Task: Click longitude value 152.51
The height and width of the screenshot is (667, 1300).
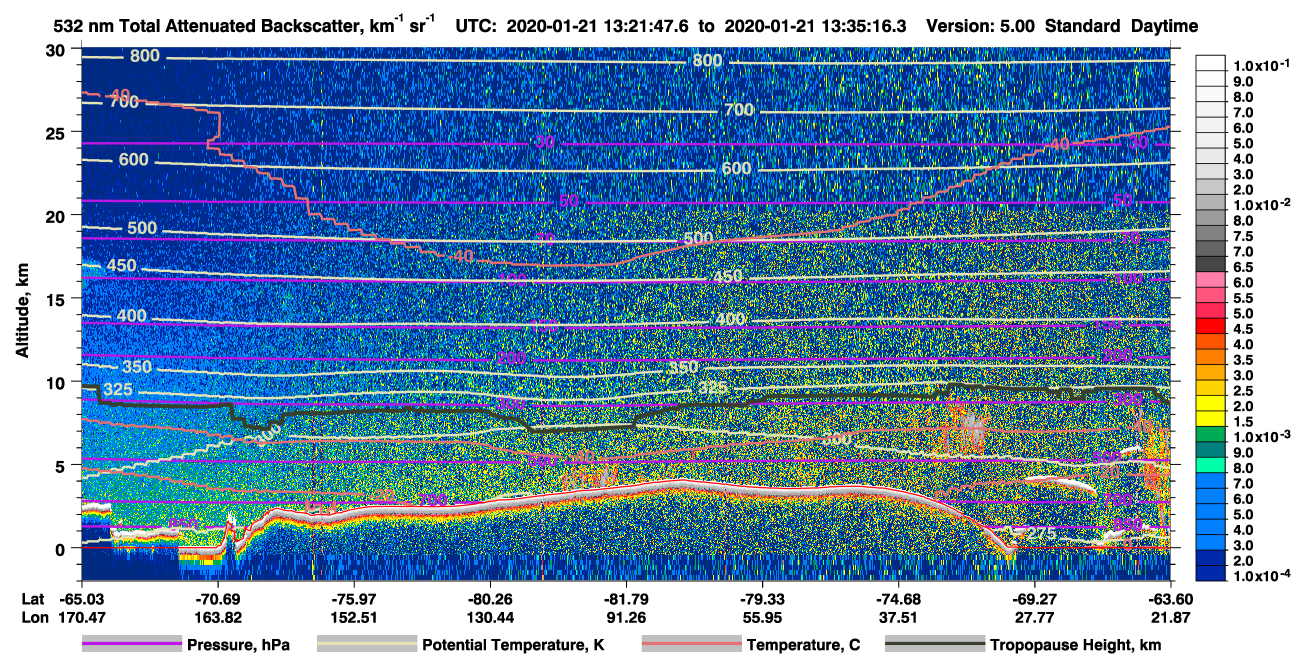Action: (x=353, y=617)
